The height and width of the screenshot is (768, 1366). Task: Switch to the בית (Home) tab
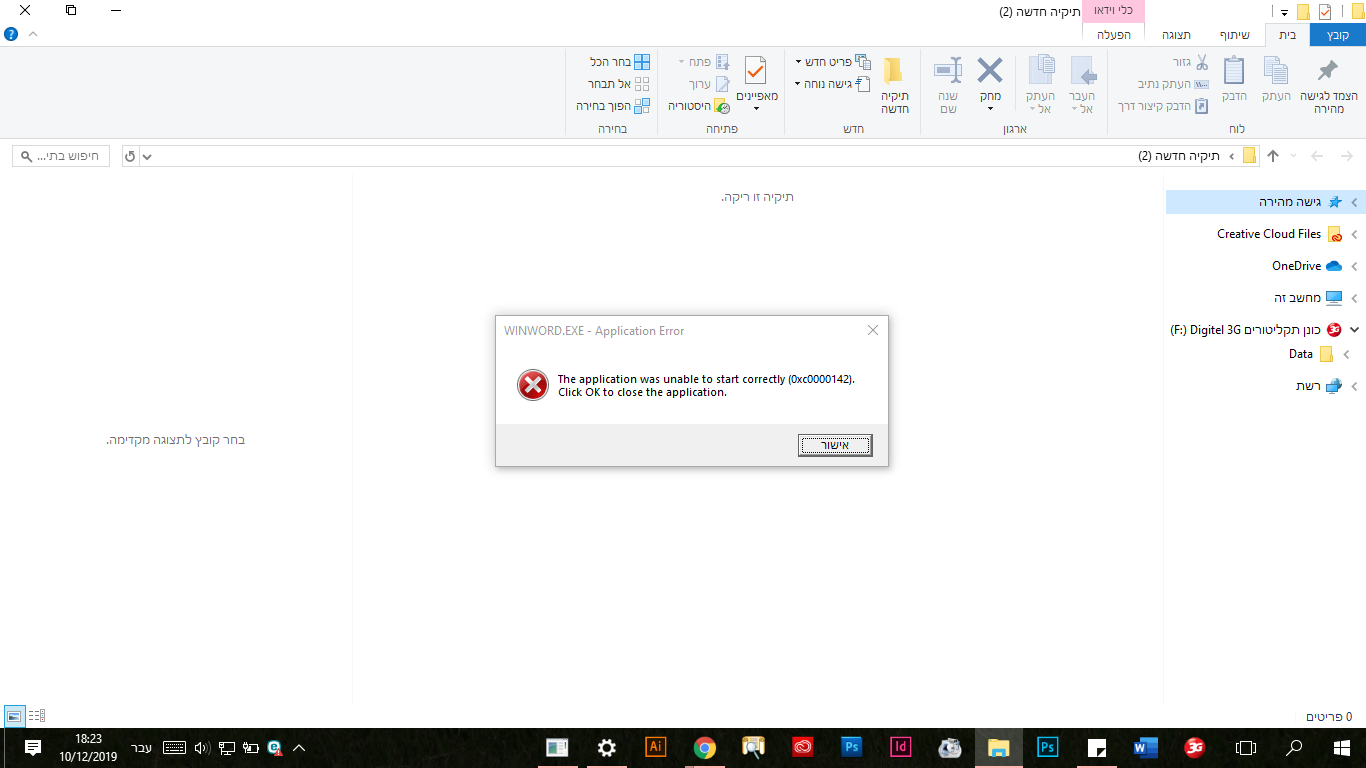pyautogui.click(x=1288, y=35)
